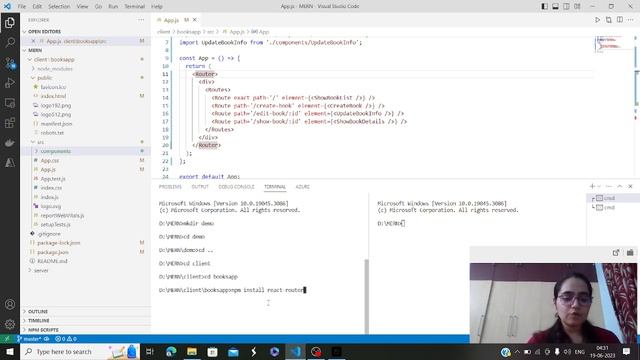Image resolution: width=640 pixels, height=360 pixels.
Task: Toggle the secondary side bar layout icon
Action: pos(567,7)
